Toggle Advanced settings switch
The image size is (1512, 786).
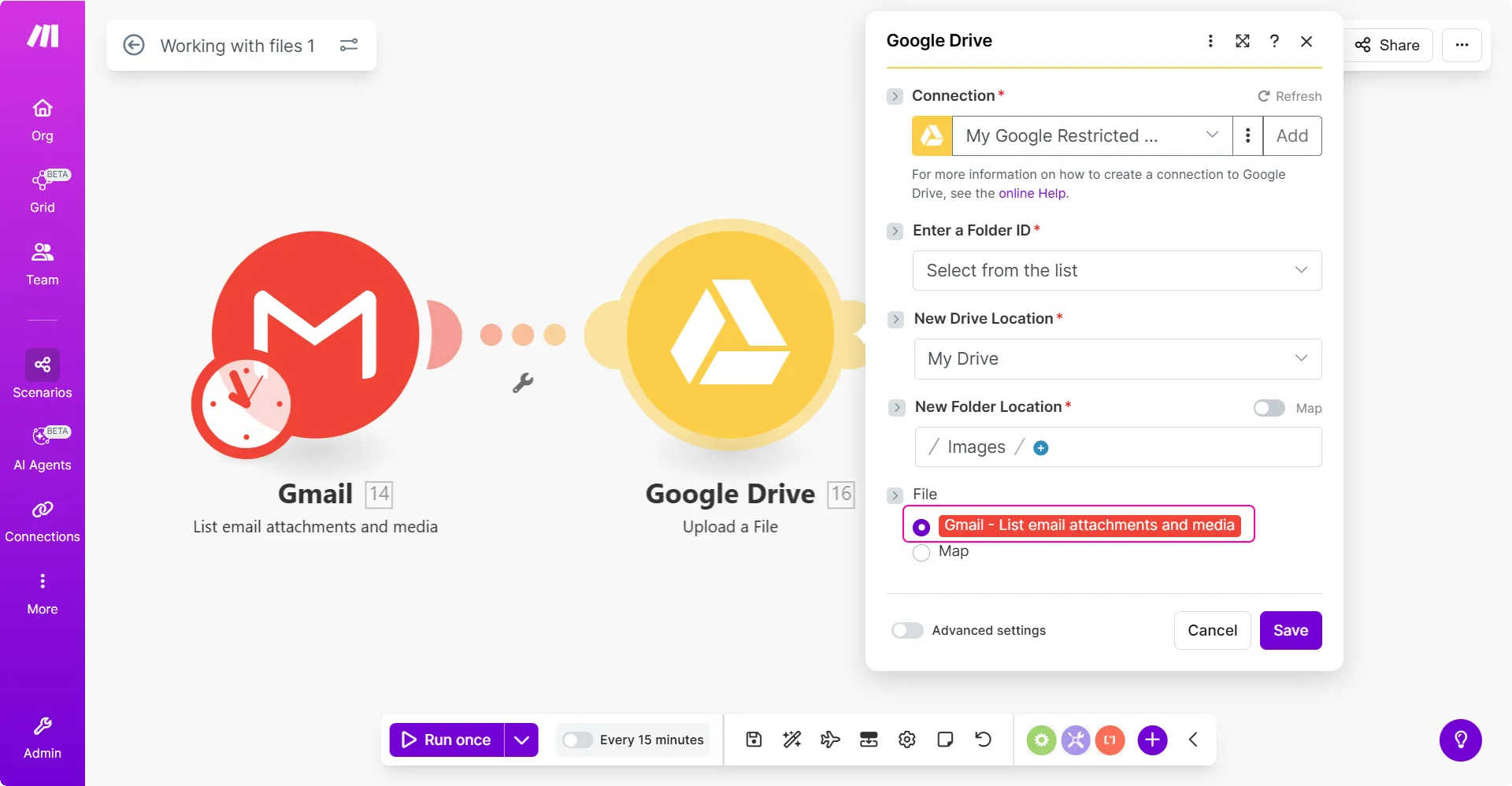[907, 630]
